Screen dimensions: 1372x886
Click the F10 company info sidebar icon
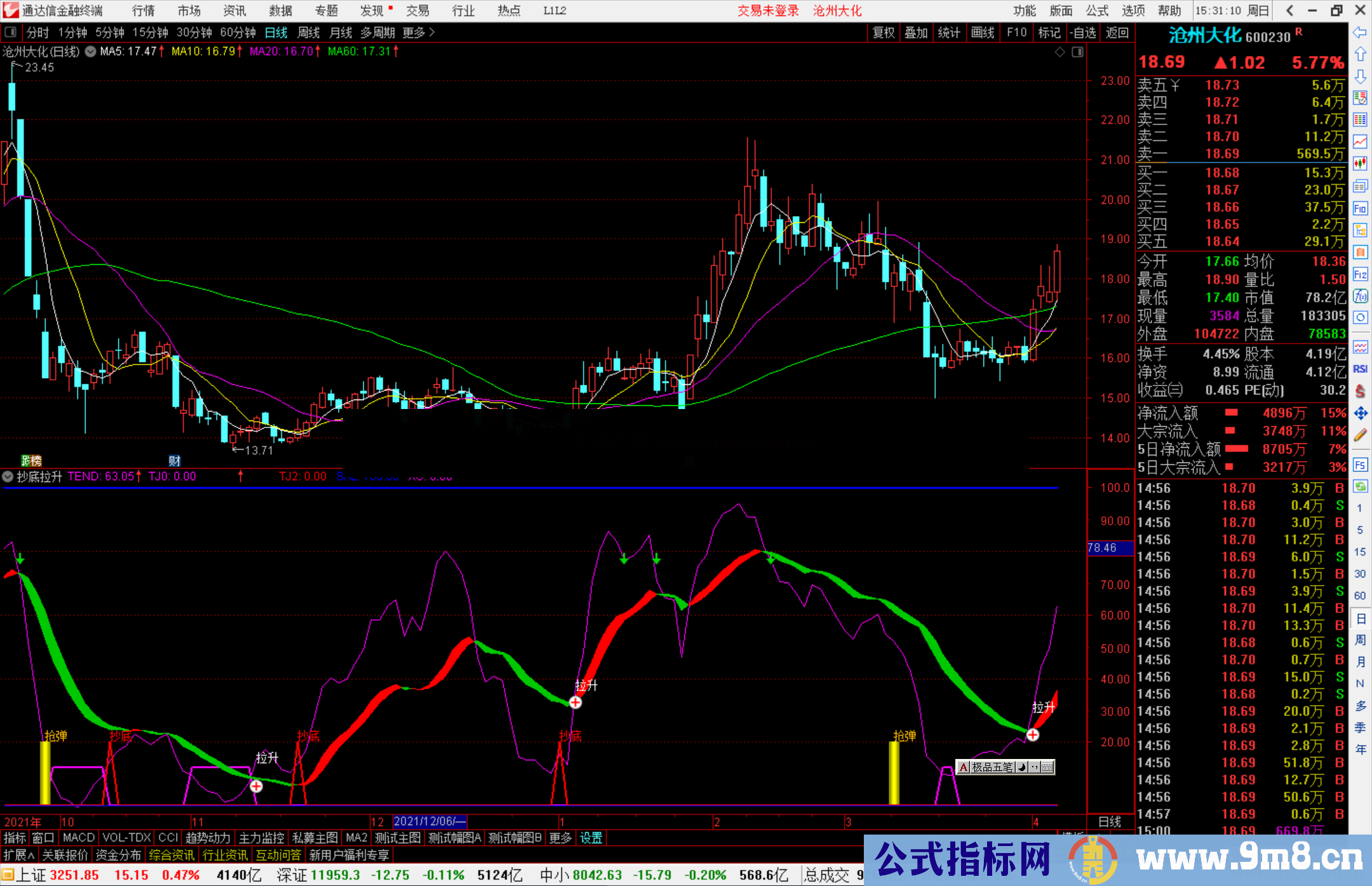pyautogui.click(x=1360, y=209)
